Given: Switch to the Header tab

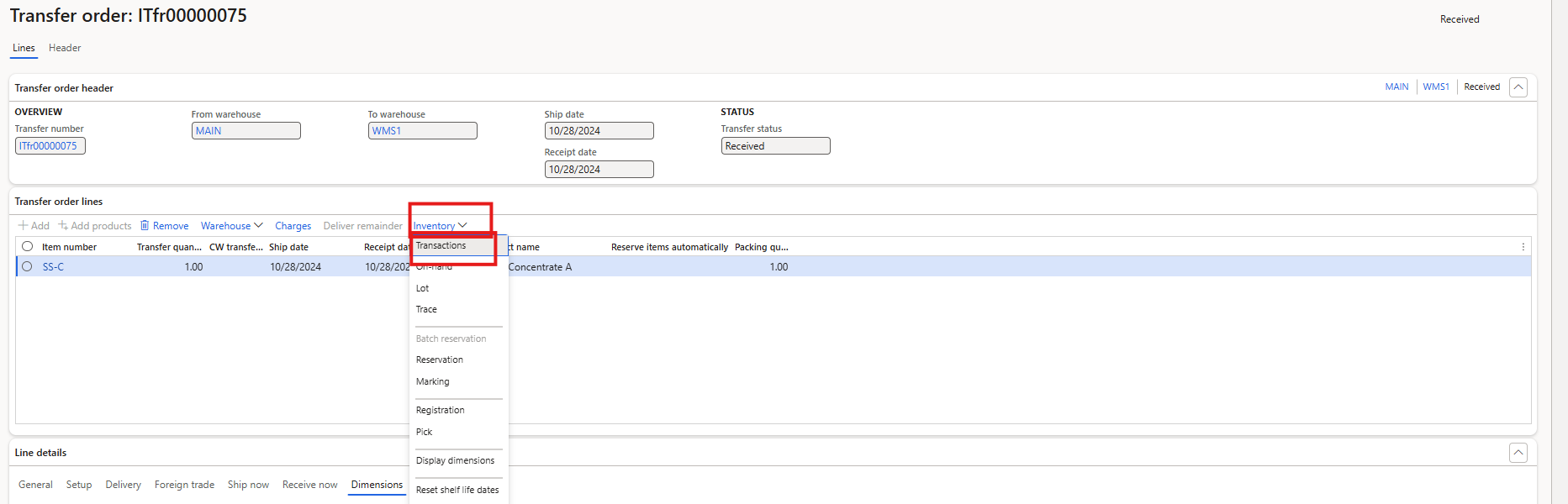Looking at the screenshot, I should pos(65,48).
